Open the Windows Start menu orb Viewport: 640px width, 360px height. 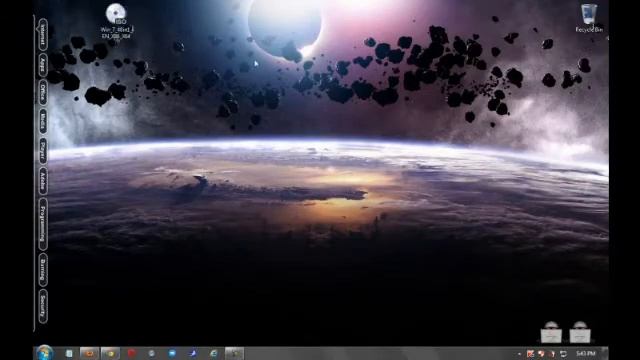tap(44, 353)
